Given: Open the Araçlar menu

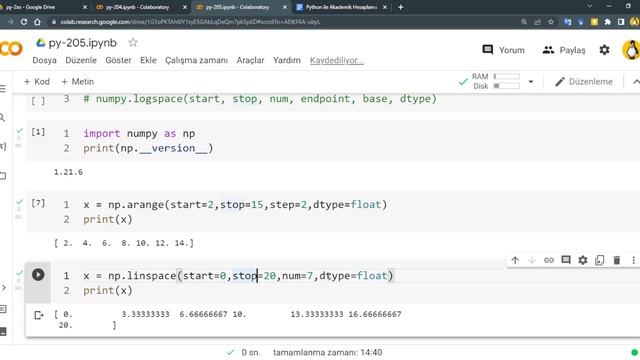Looking at the screenshot, I should [x=250, y=60].
